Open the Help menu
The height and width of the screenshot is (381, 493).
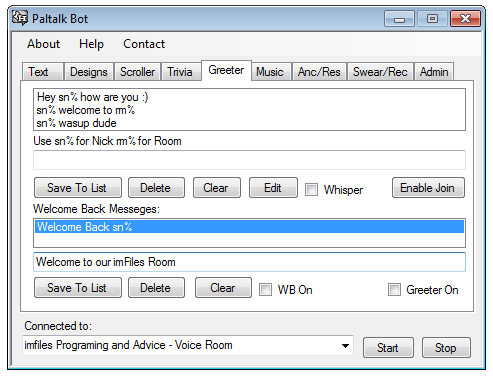[x=91, y=44]
